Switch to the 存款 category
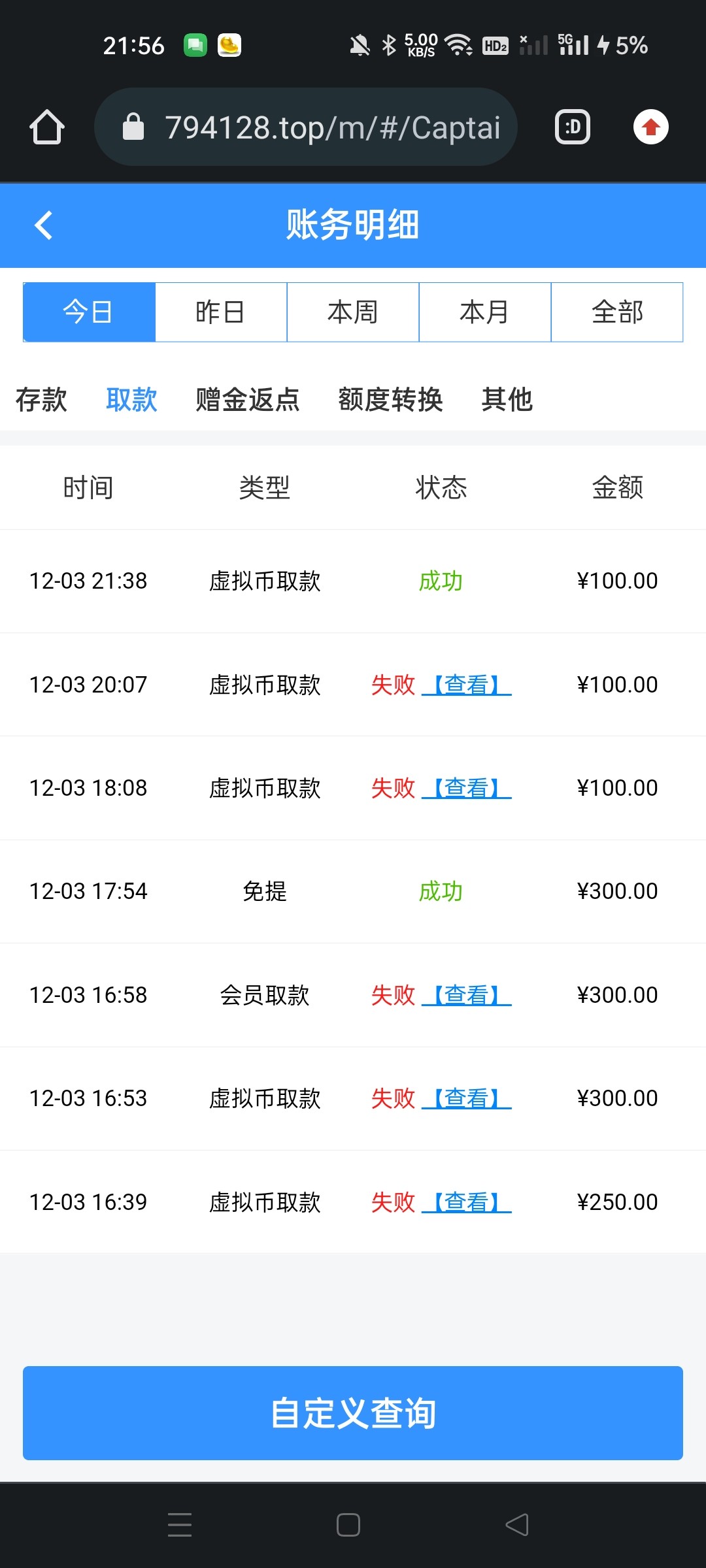This screenshot has height=1568, width=706. 41,399
